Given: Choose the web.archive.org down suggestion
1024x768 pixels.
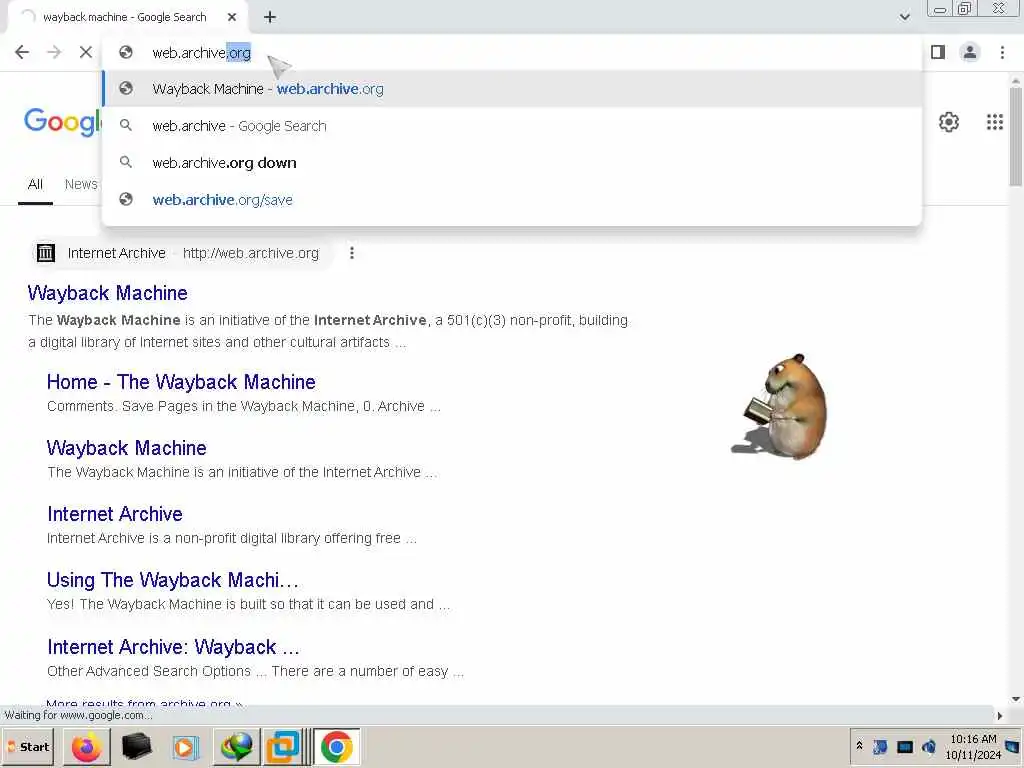Looking at the screenshot, I should click(512, 163).
